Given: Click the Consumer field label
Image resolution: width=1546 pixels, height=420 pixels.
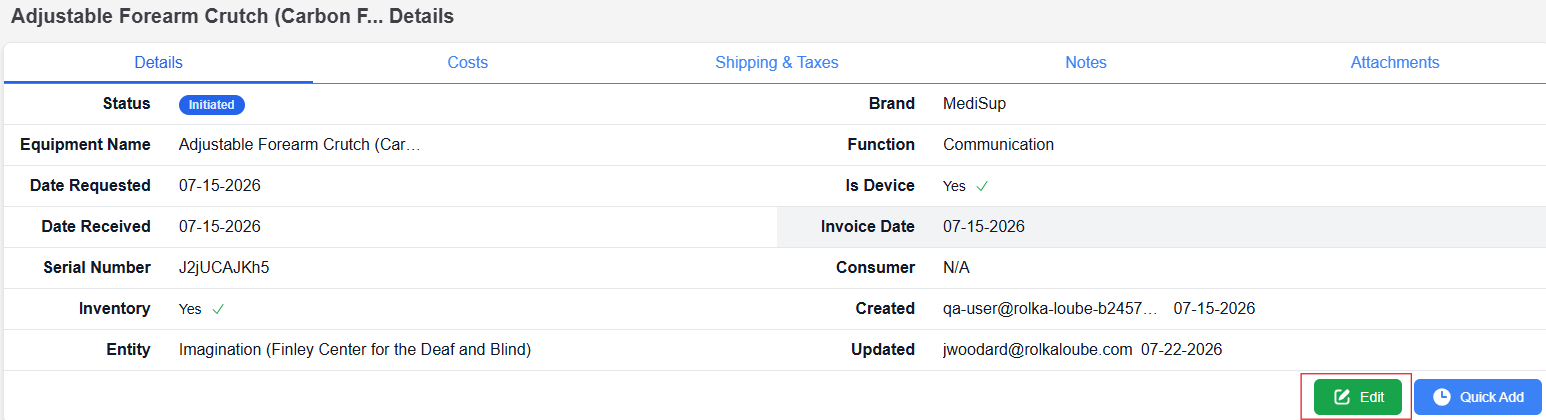Looking at the screenshot, I should tap(875, 268).
